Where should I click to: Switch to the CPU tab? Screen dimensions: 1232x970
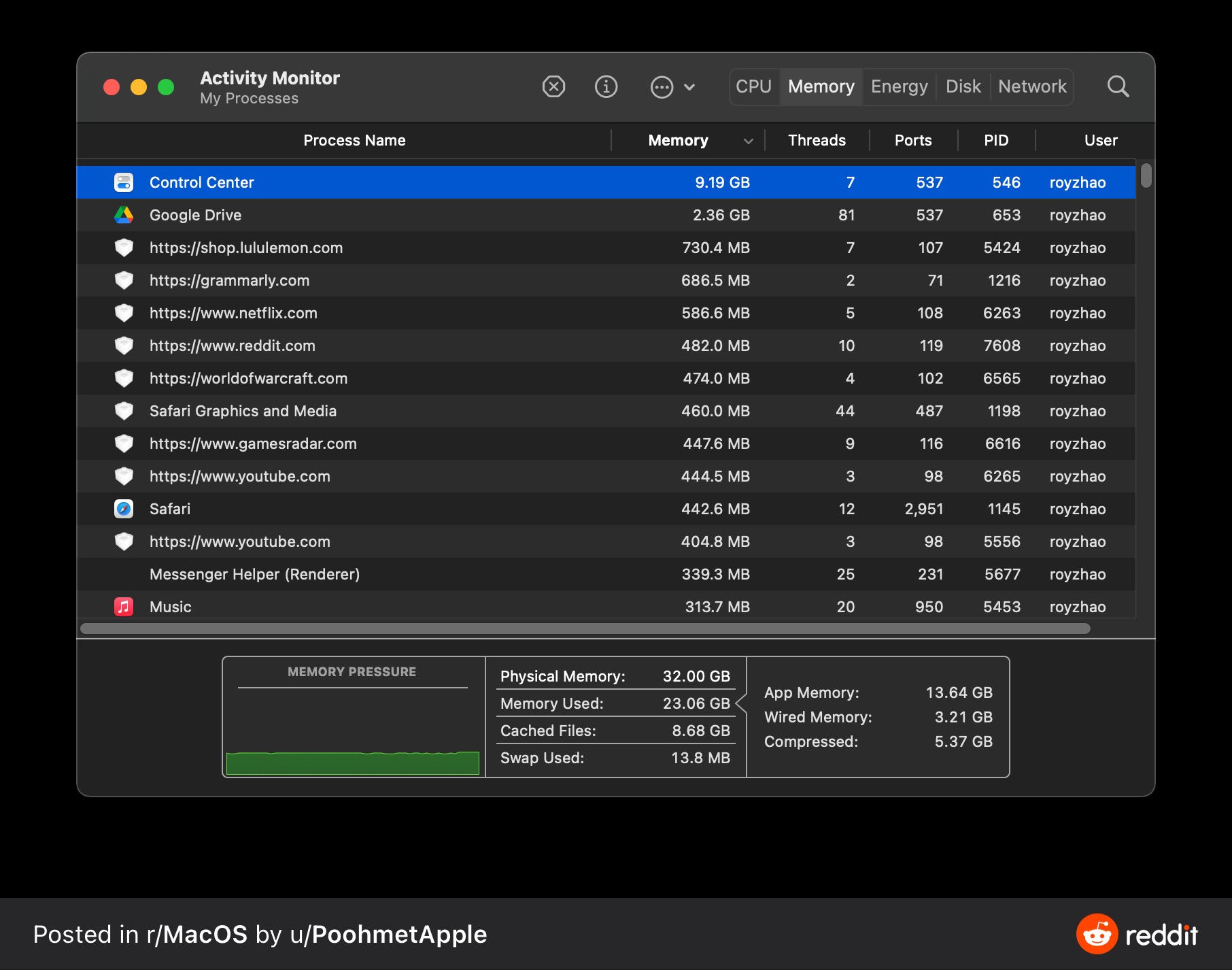754,86
